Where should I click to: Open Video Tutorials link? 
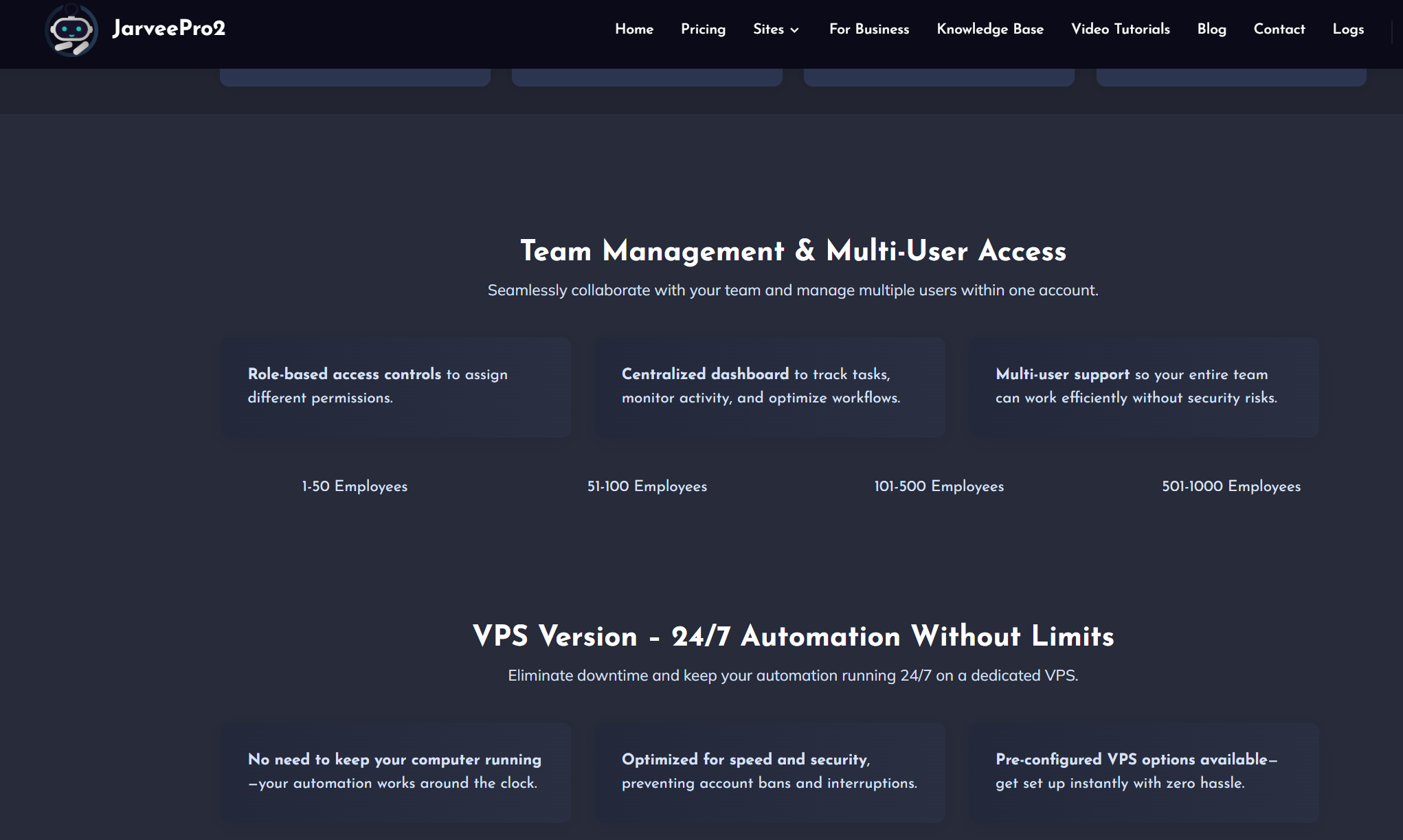1120,29
